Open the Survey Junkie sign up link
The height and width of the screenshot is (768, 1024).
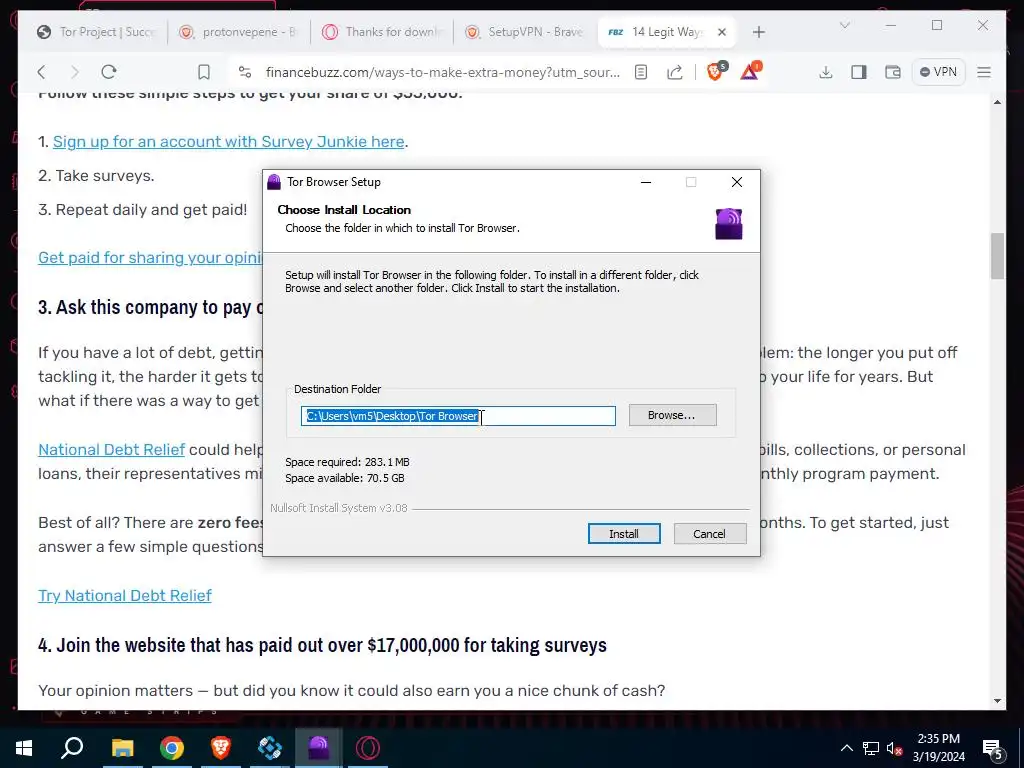pyautogui.click(x=229, y=142)
